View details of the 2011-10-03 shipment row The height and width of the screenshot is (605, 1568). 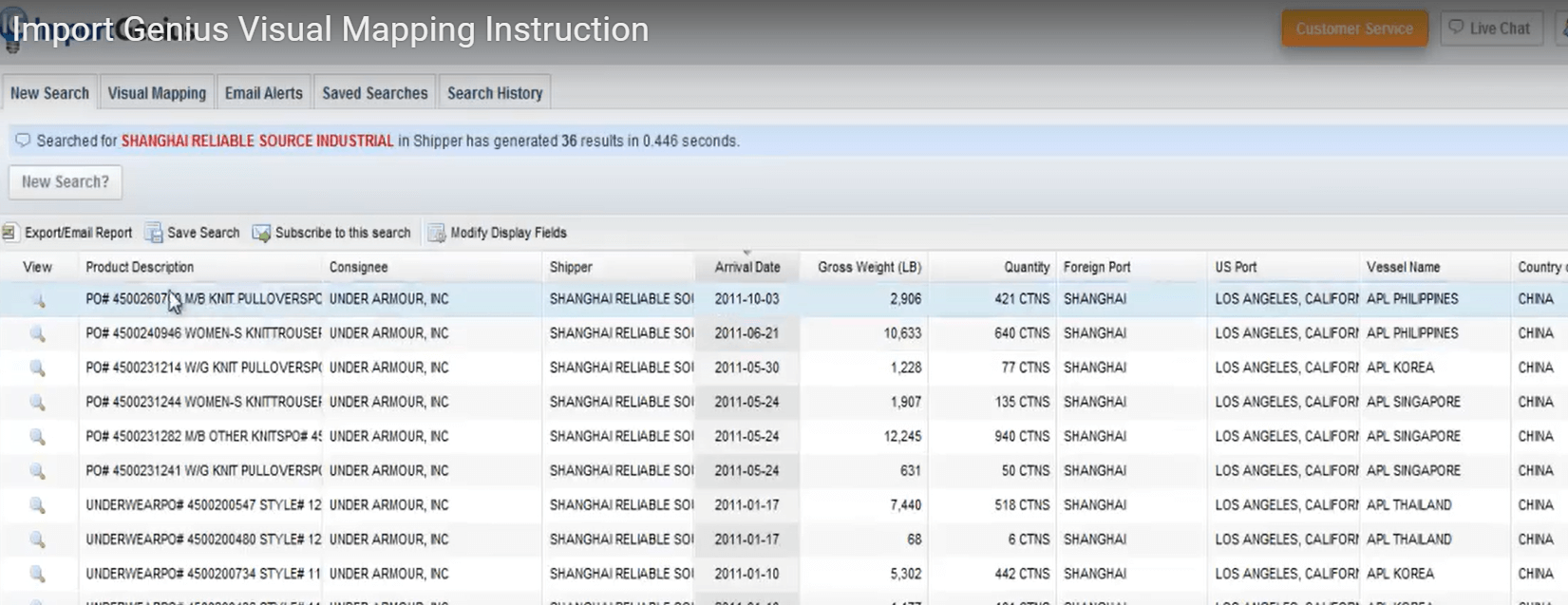(38, 300)
